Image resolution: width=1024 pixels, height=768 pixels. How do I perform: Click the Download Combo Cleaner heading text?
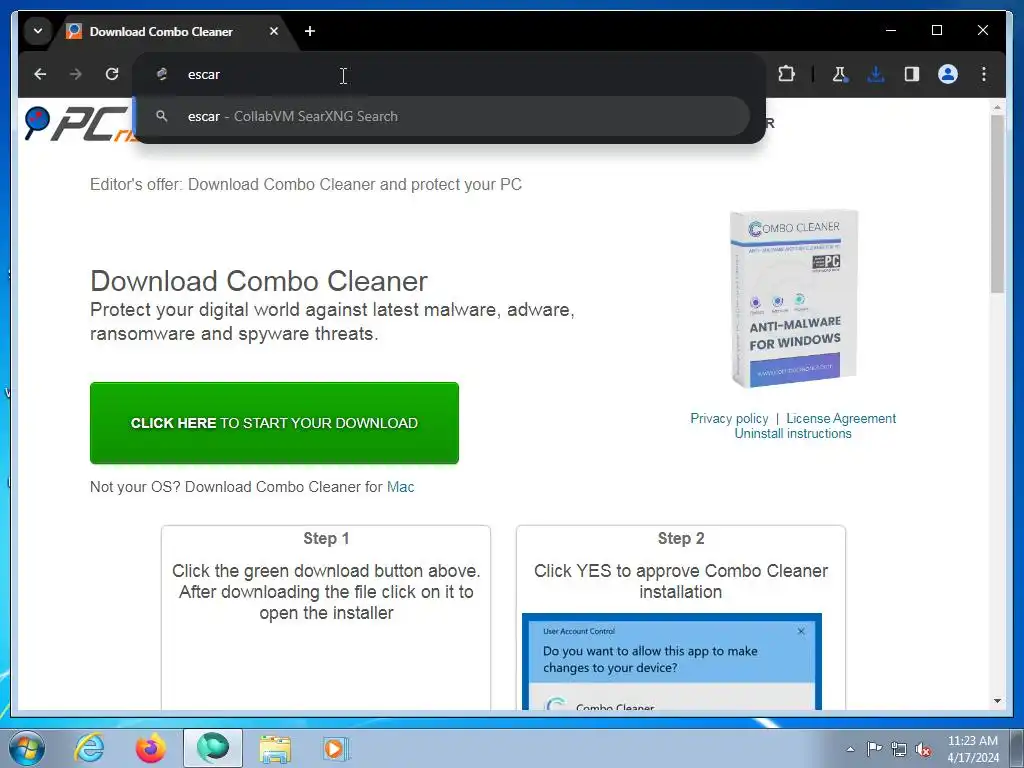coord(259,281)
